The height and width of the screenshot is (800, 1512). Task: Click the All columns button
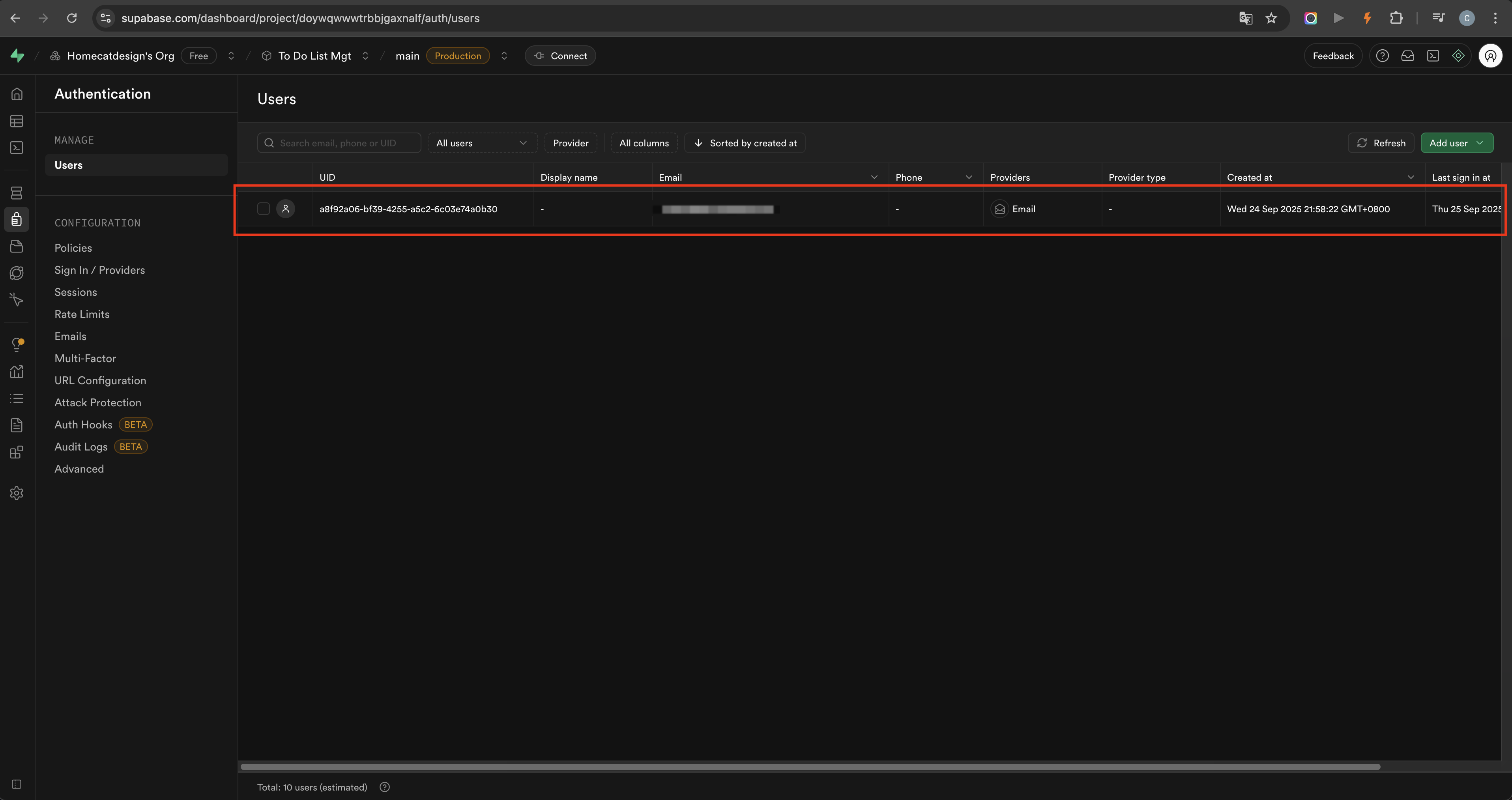644,143
